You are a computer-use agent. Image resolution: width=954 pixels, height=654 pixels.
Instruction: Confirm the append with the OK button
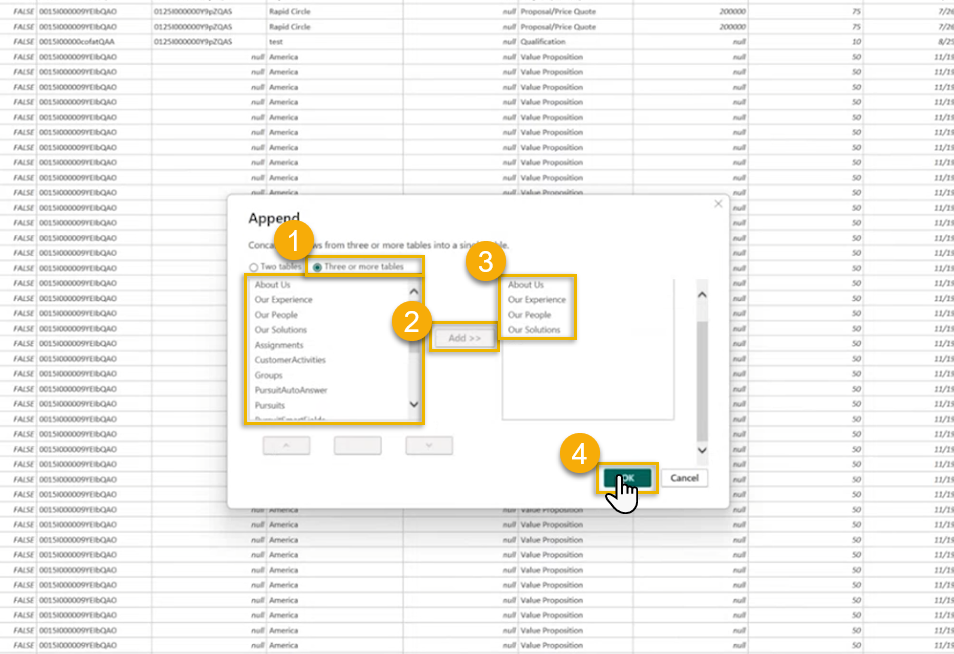[627, 478]
